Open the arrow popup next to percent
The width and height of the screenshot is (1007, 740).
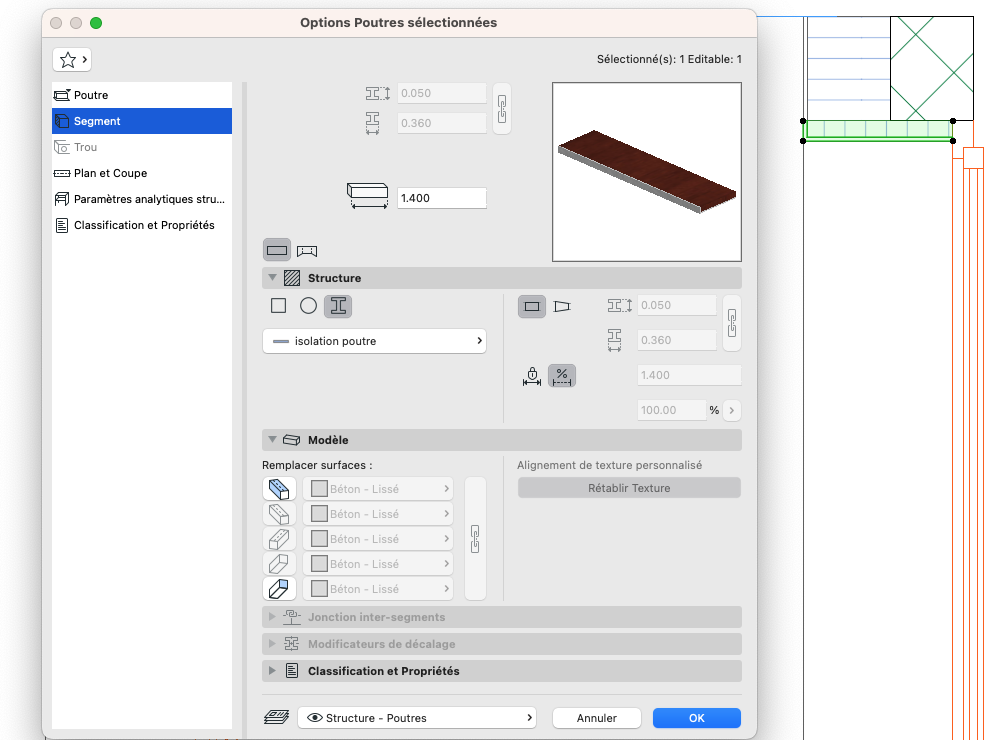click(x=731, y=410)
